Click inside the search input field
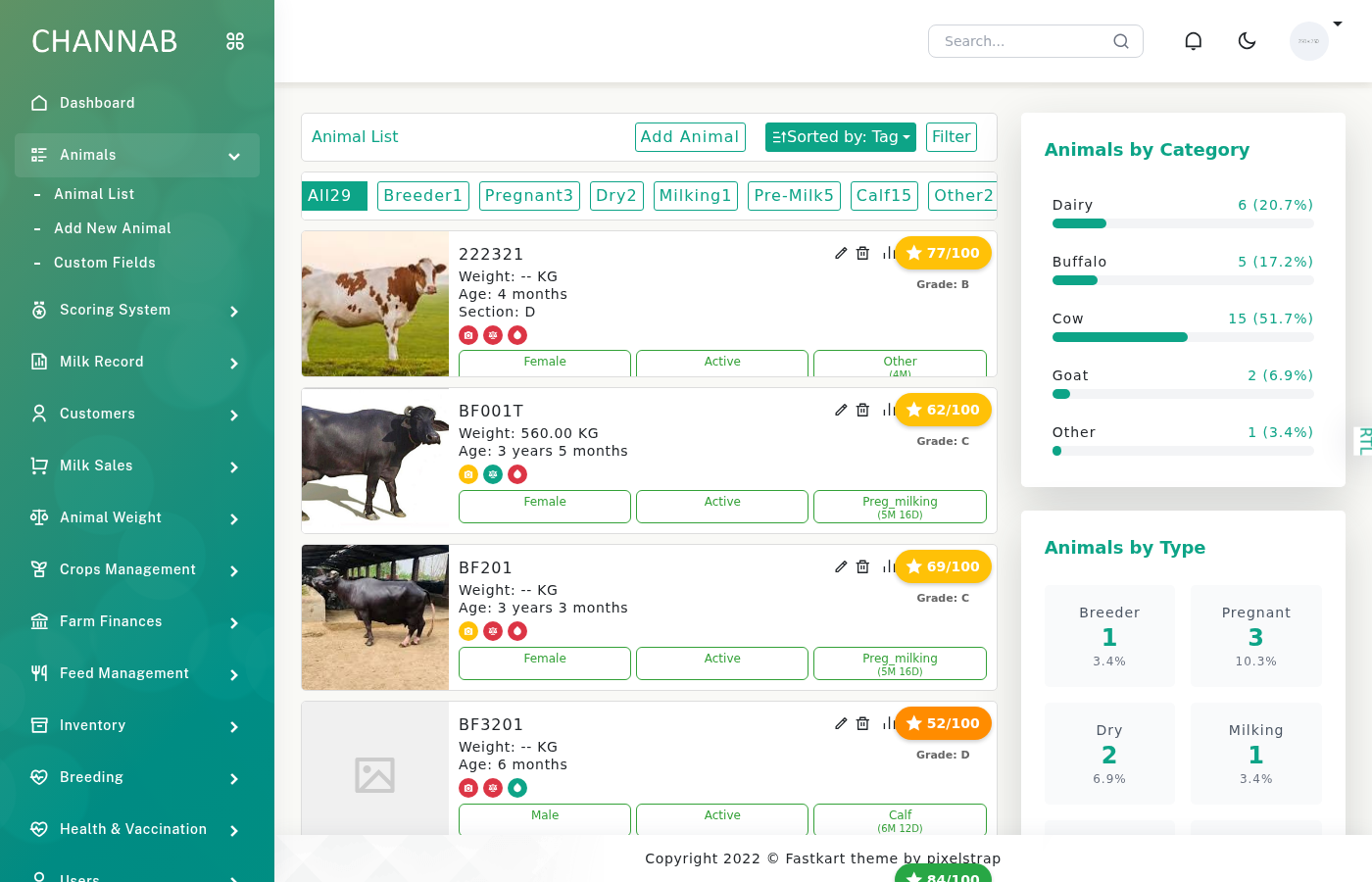 coord(1019,41)
